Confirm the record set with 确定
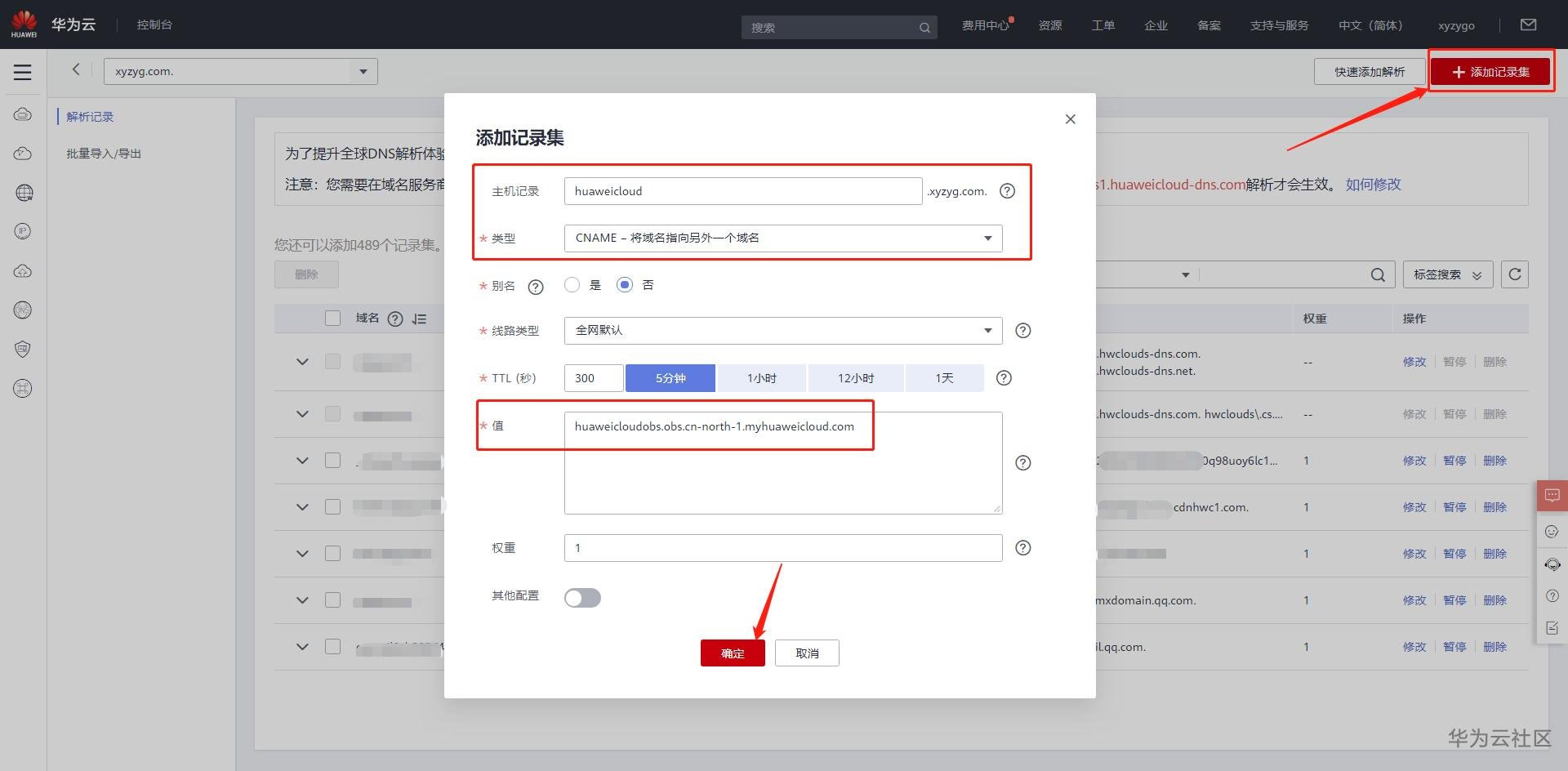Image resolution: width=1568 pixels, height=771 pixels. tap(733, 653)
